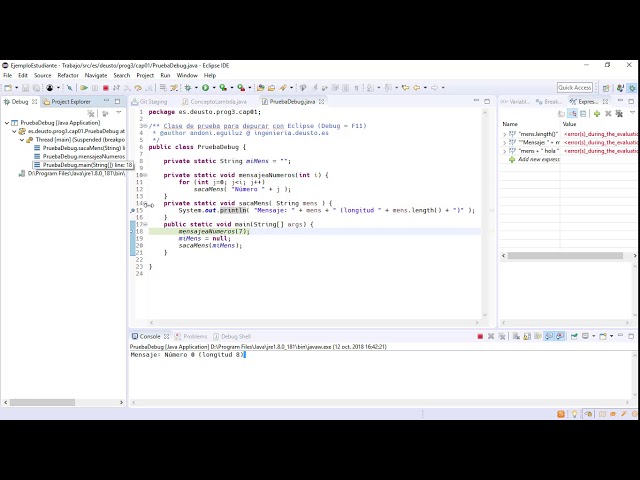Open the Problems tab
The height and width of the screenshot is (480, 640).
[191, 337]
